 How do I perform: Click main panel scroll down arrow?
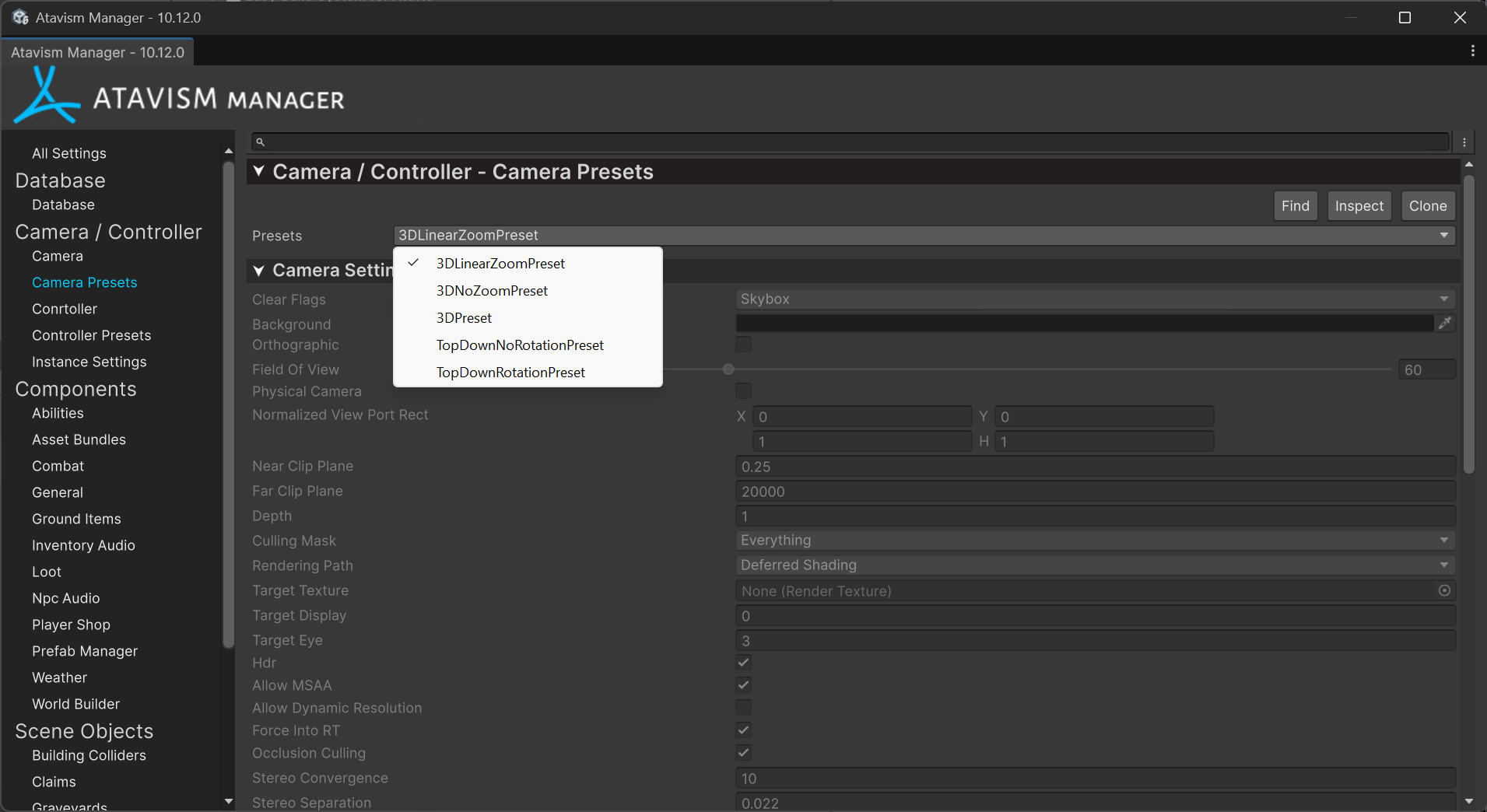click(x=1469, y=801)
